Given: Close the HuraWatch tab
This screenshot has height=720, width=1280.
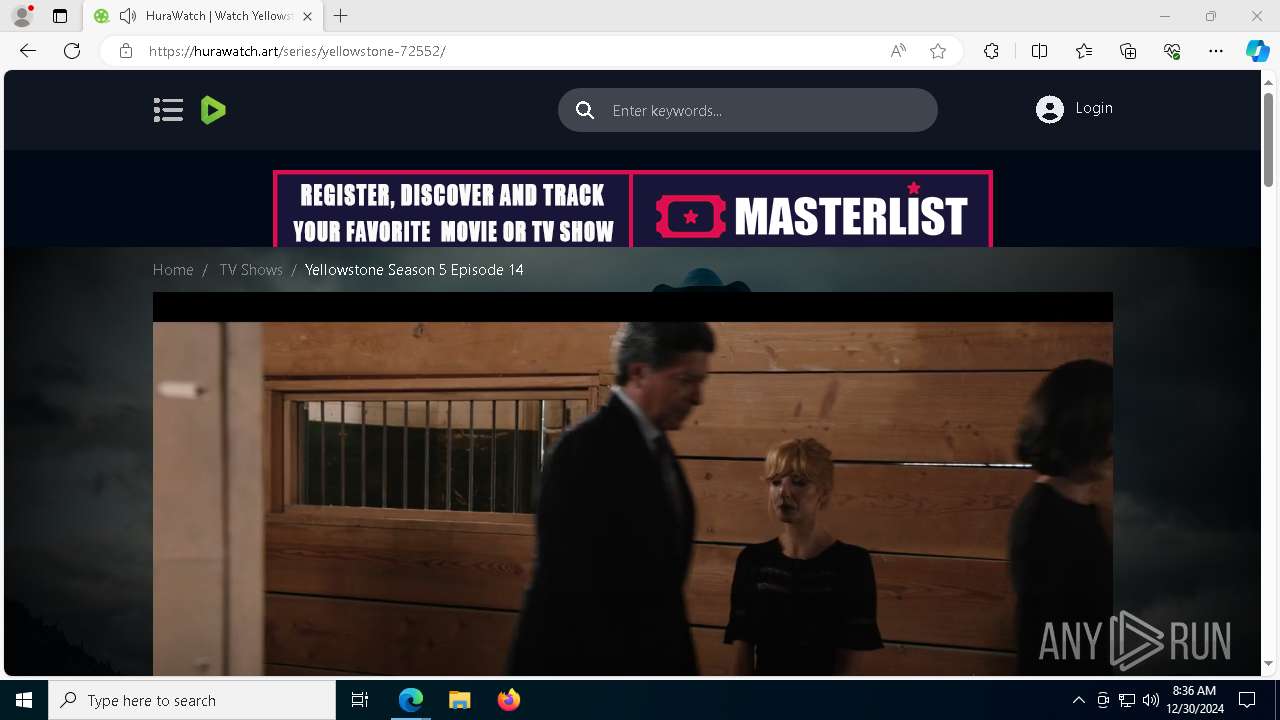Looking at the screenshot, I should (x=307, y=16).
